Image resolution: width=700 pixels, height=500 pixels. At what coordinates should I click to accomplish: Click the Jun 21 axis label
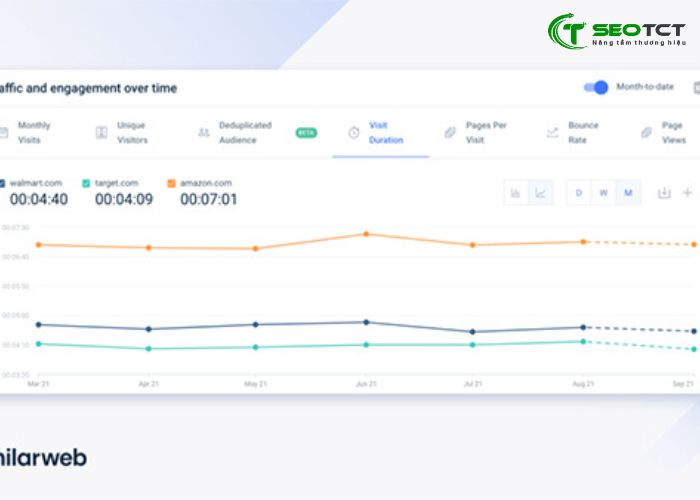tap(366, 384)
